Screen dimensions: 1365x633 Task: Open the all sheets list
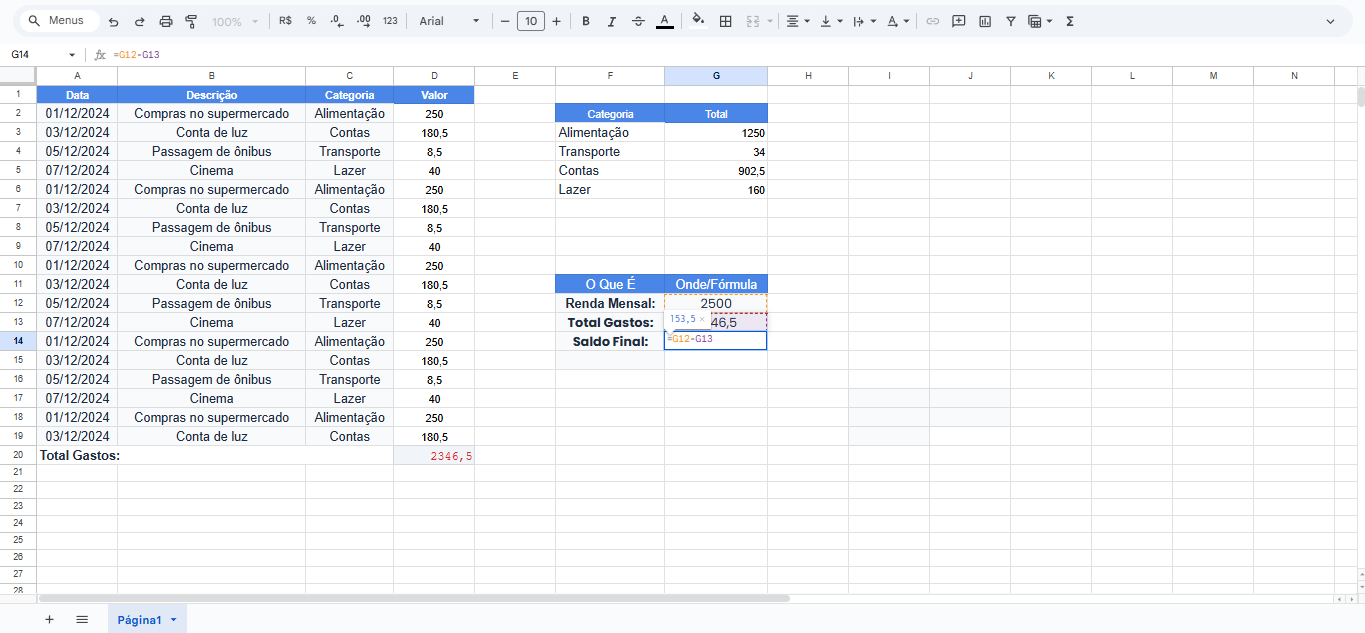tap(82, 620)
